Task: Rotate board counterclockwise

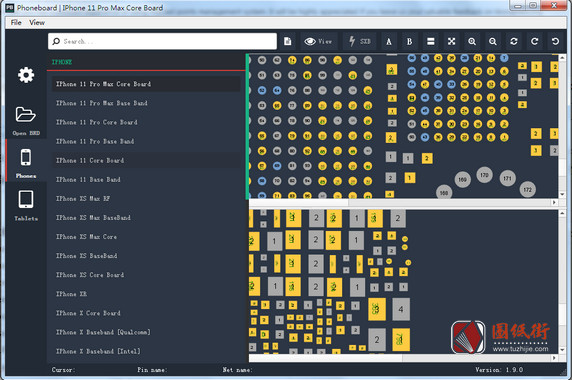Action: (555, 42)
